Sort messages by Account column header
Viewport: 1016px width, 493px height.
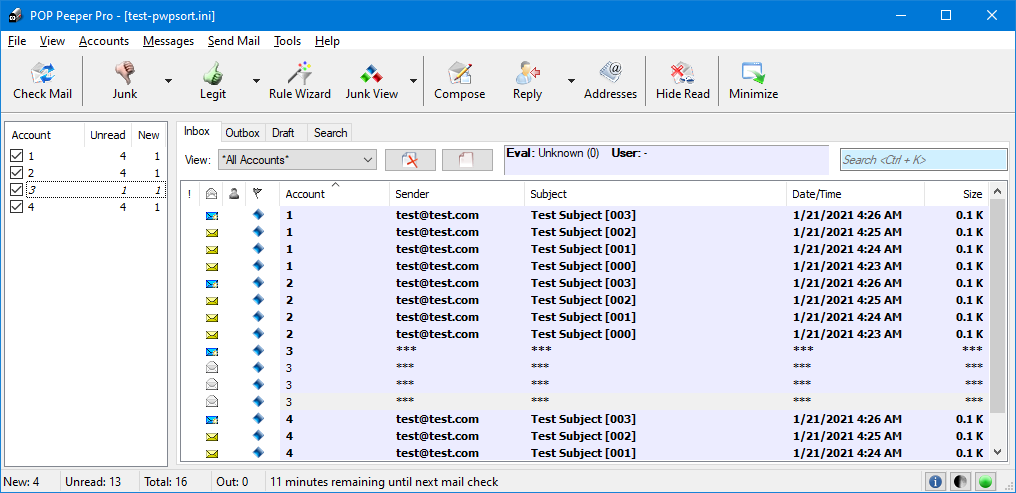tap(334, 194)
